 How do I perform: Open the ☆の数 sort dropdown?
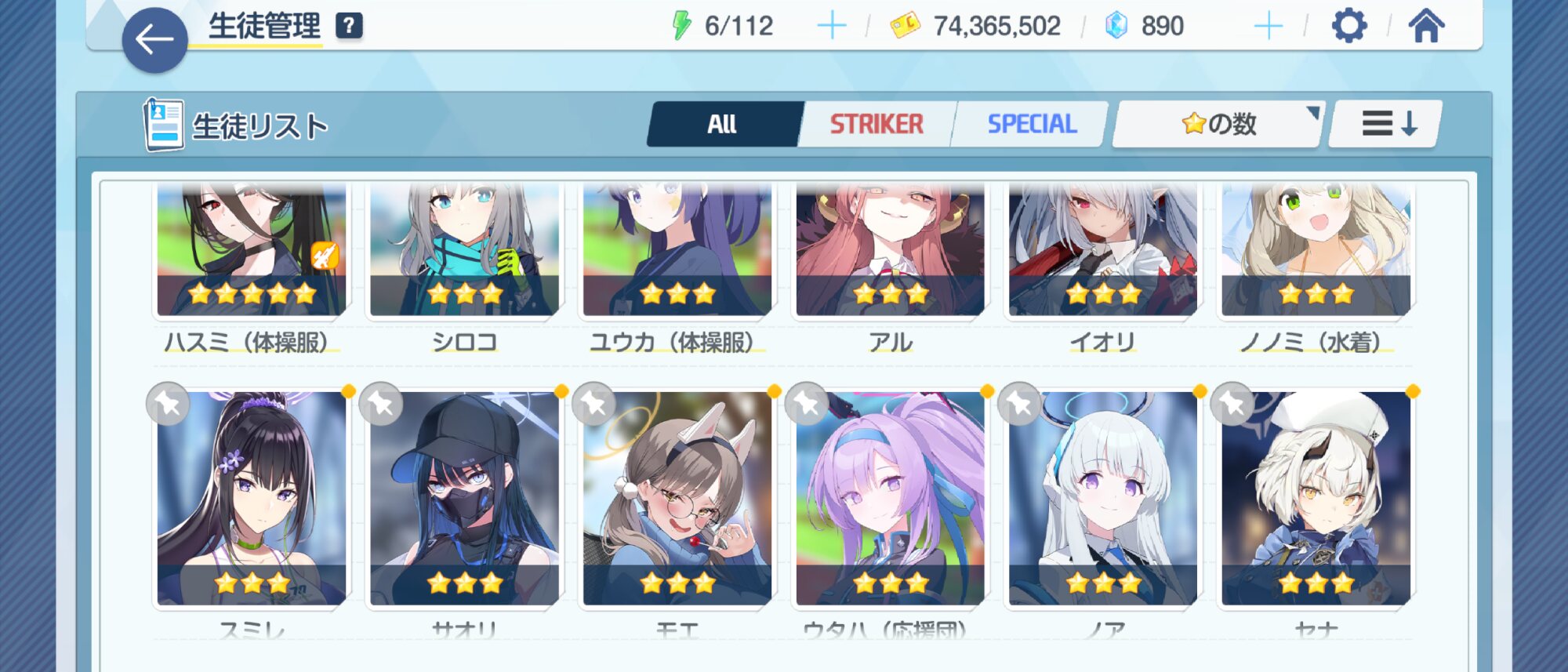1218,124
